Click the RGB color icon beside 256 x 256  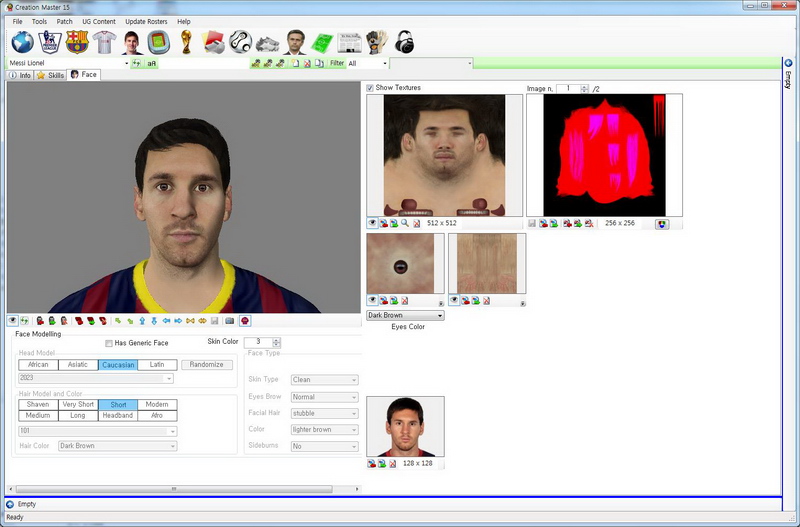[662, 224]
